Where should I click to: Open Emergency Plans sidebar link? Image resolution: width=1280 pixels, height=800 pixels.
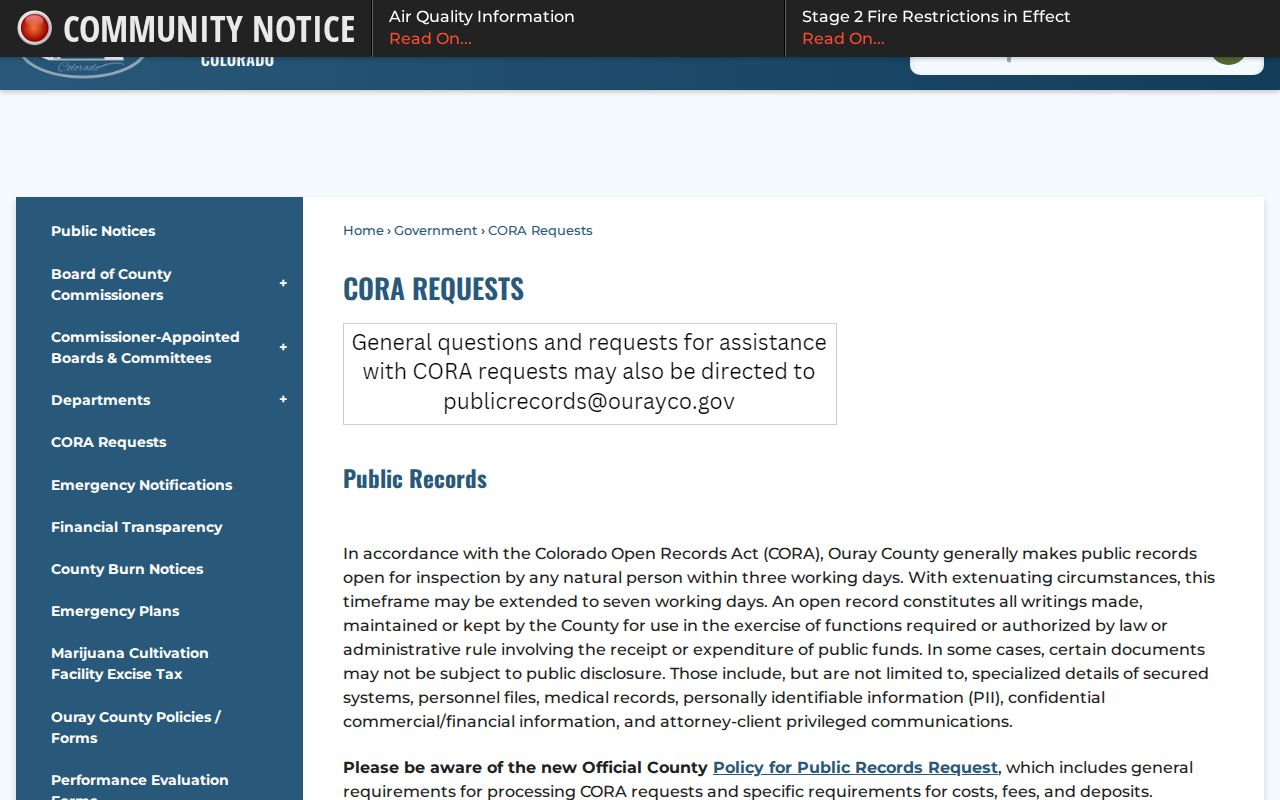(115, 611)
